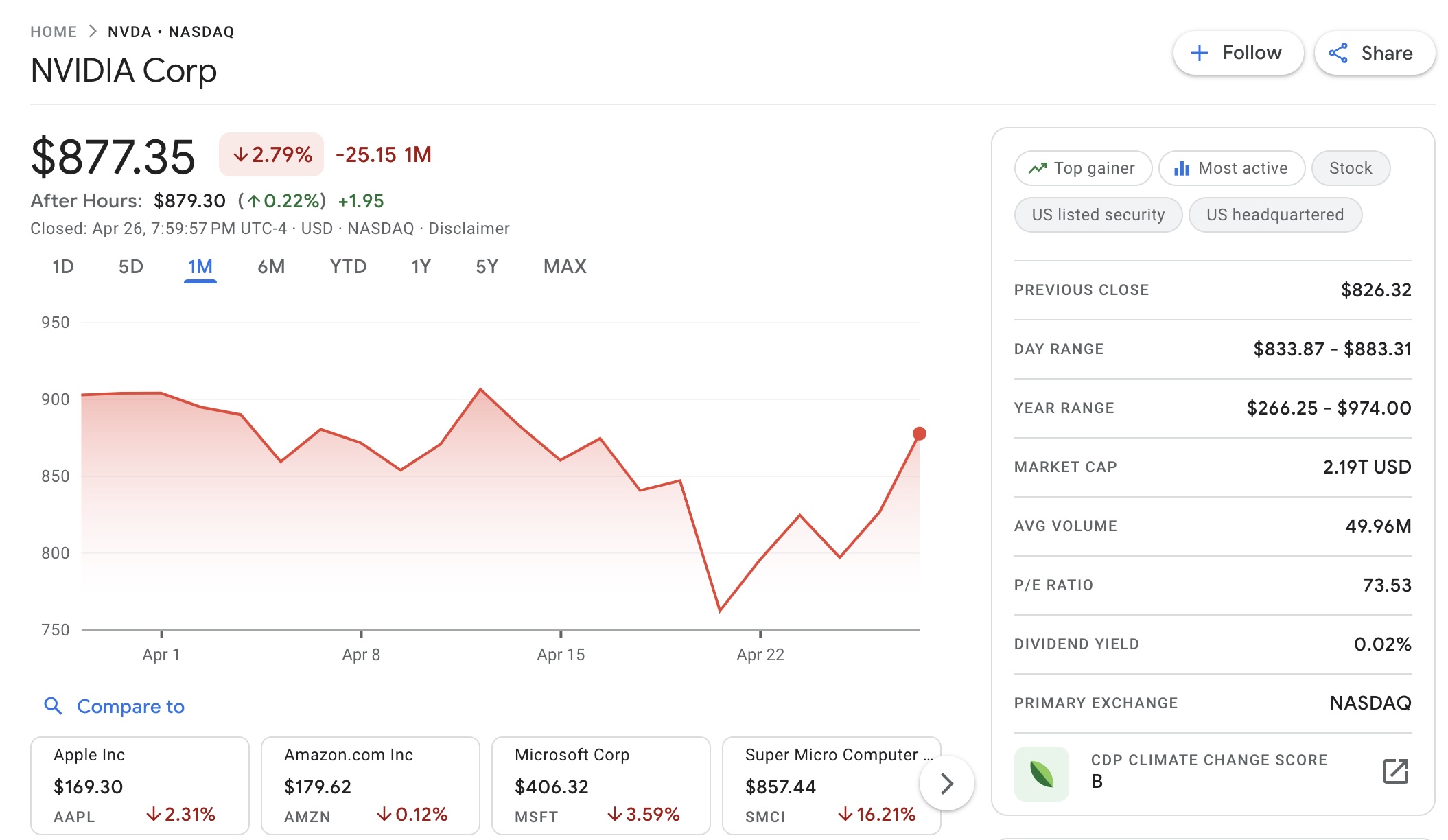
Task: Click the Most active bar chart icon
Action: (x=1182, y=168)
